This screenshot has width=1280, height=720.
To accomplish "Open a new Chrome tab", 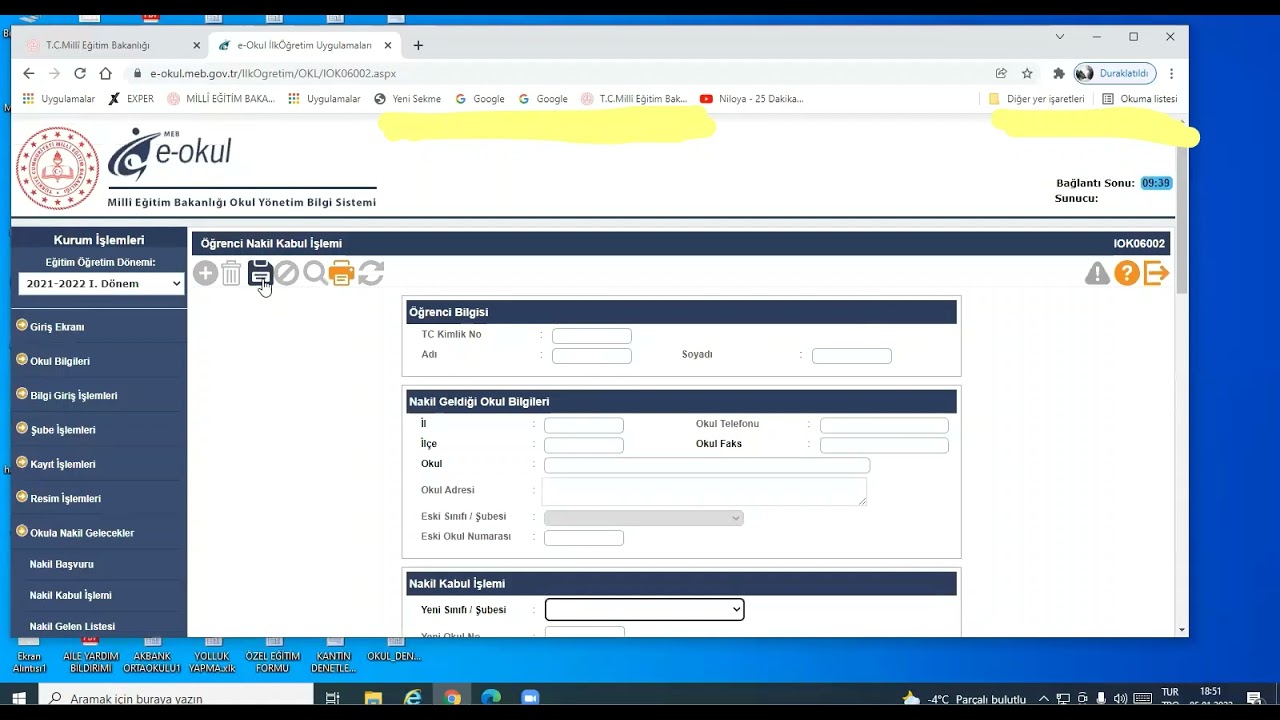I will tap(418, 45).
